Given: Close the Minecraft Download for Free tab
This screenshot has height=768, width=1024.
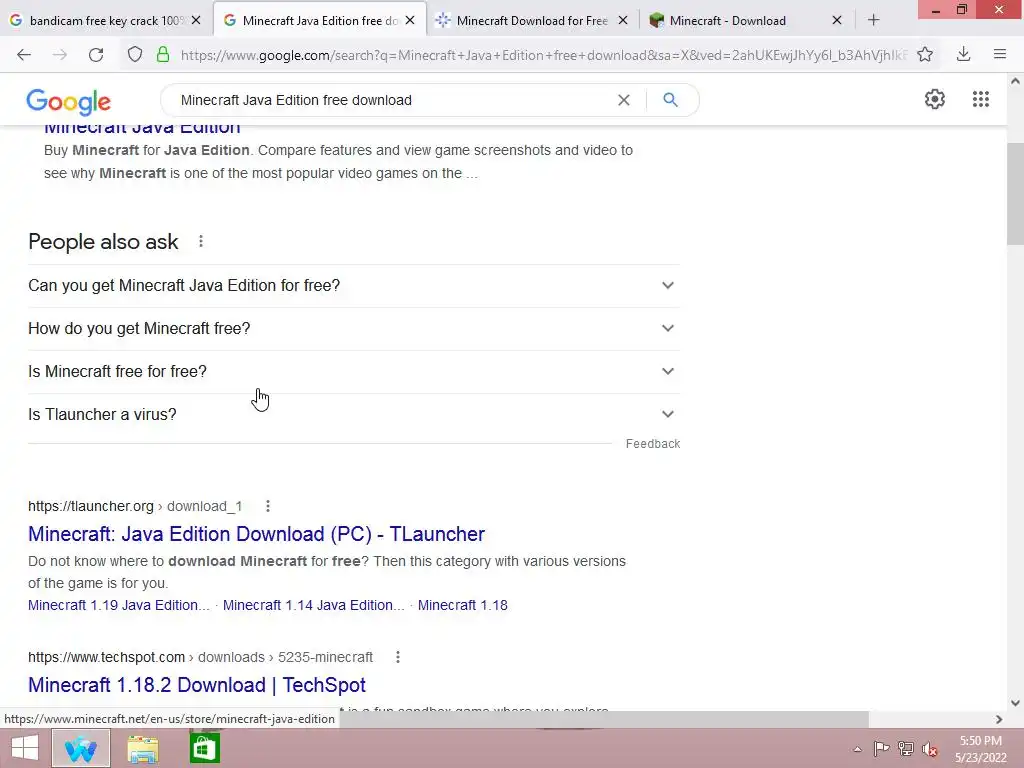Looking at the screenshot, I should coord(623,20).
